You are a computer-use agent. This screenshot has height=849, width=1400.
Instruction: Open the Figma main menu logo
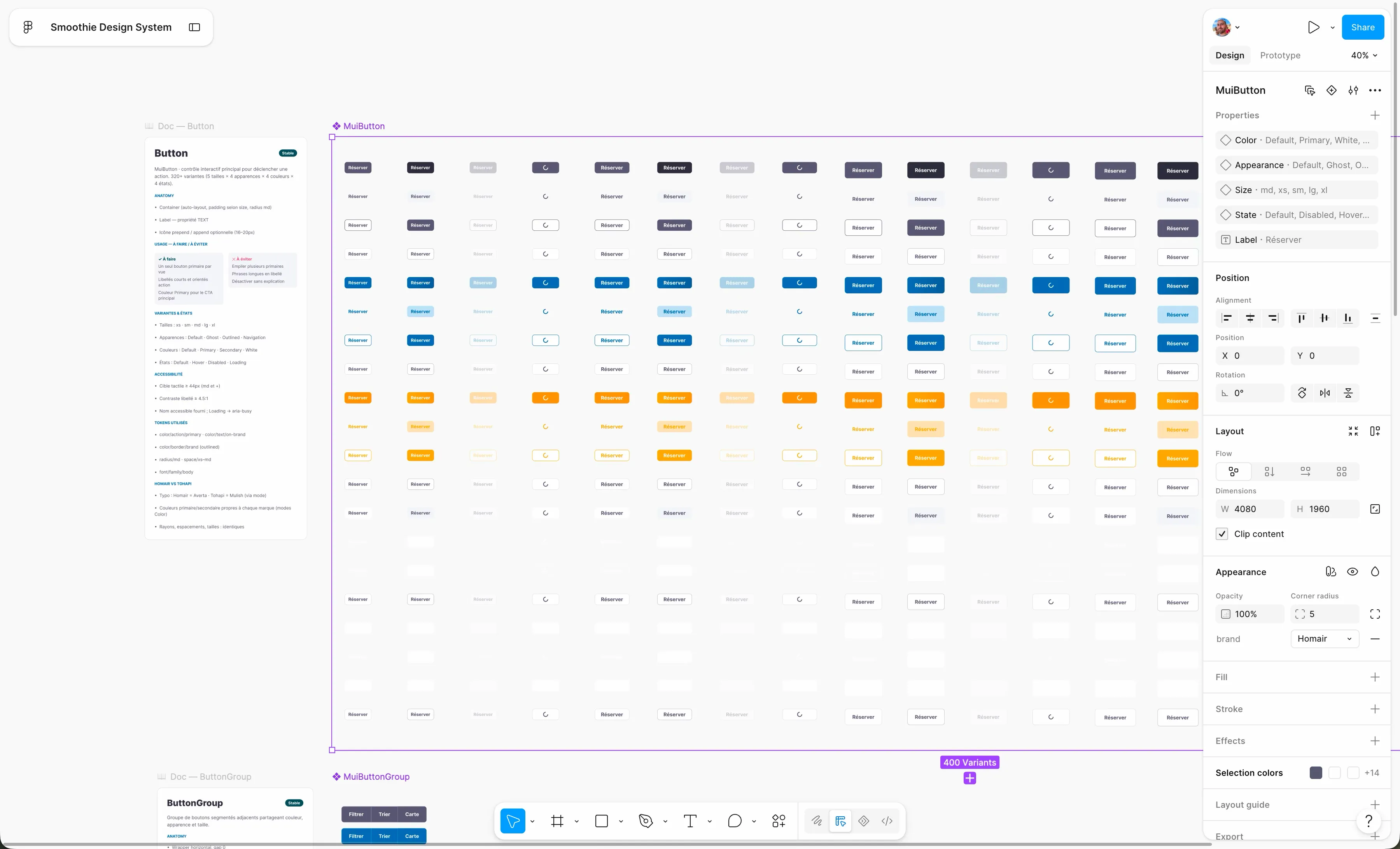coord(28,27)
